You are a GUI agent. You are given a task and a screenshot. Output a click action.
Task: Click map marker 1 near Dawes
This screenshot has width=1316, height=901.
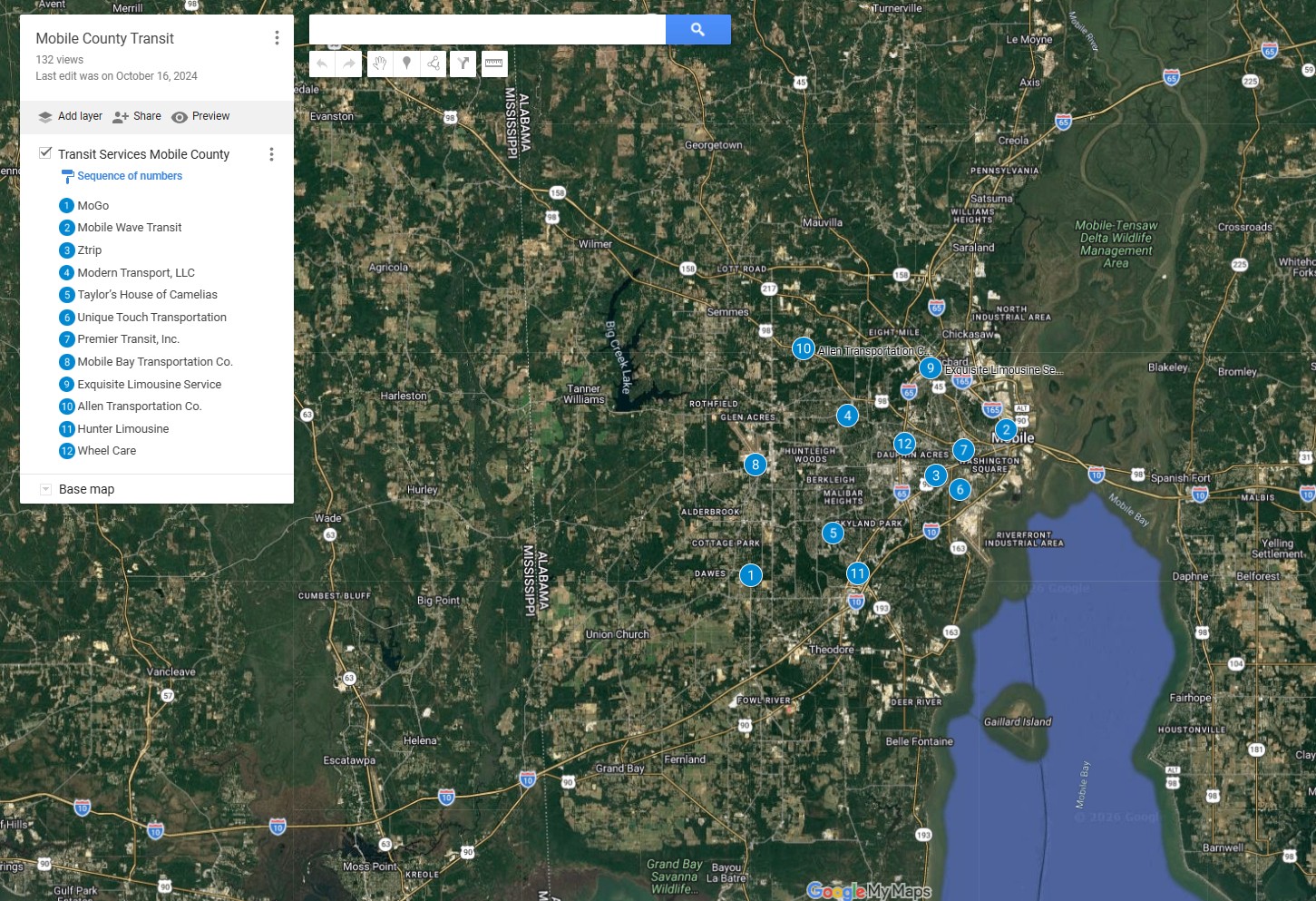751,575
